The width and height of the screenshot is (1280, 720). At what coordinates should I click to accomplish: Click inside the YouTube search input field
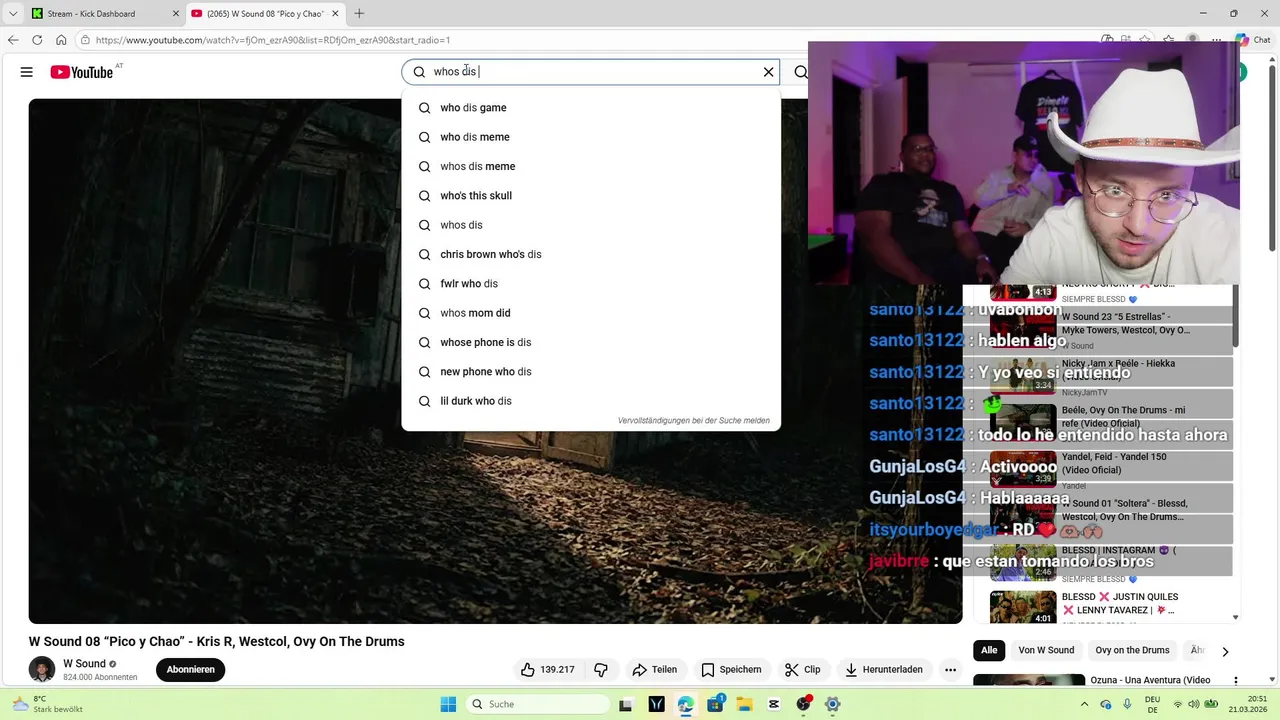pyautogui.click(x=590, y=72)
